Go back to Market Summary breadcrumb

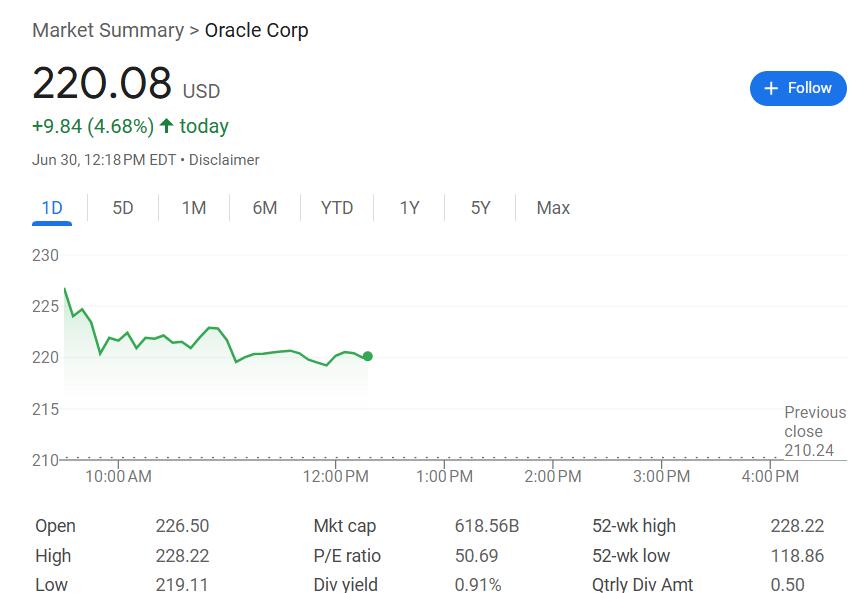[108, 31]
